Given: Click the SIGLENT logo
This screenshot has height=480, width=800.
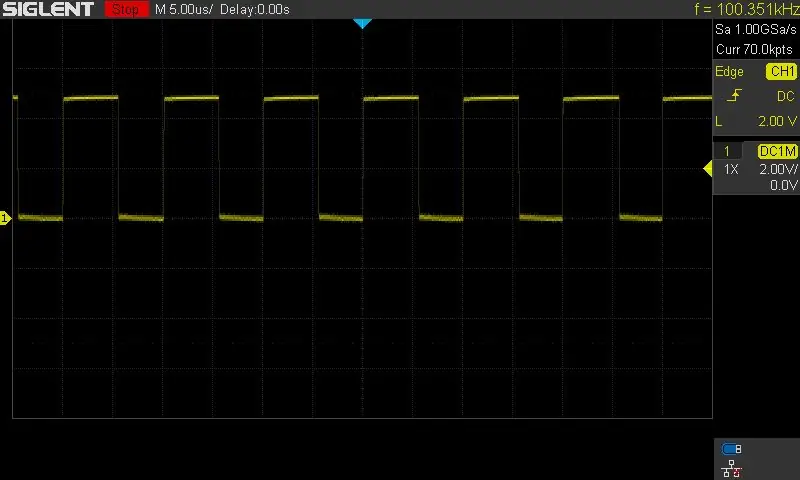Looking at the screenshot, I should [48, 9].
